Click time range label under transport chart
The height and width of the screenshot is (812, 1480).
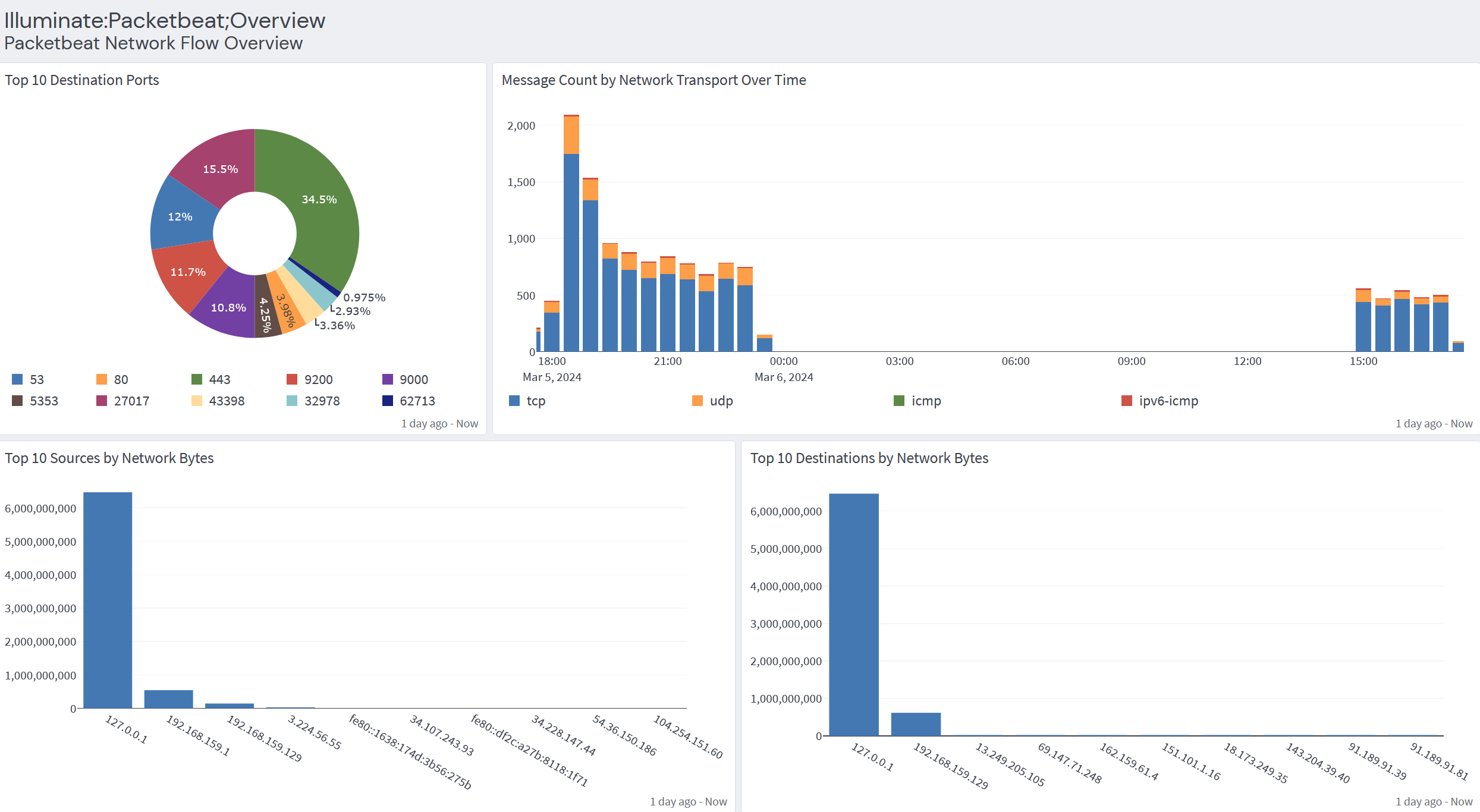[1434, 423]
